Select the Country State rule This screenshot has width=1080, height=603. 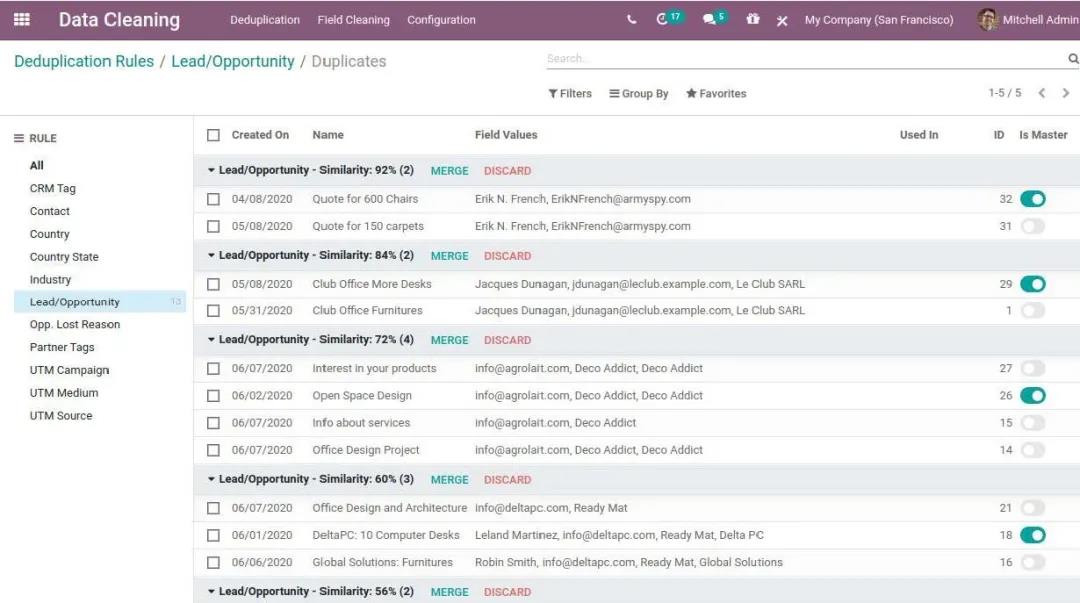point(64,256)
